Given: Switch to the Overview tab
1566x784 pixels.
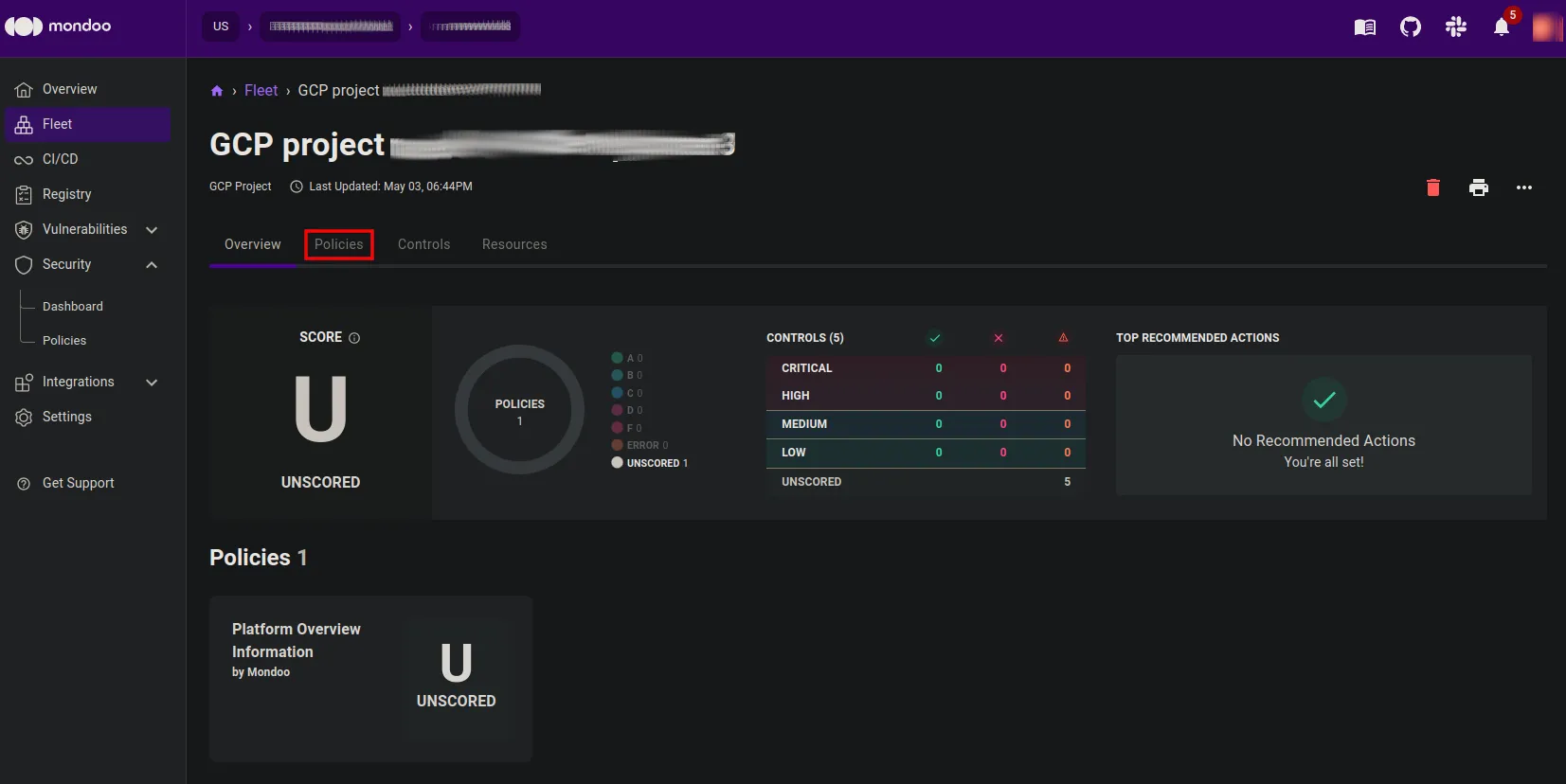Looking at the screenshot, I should pos(253,244).
